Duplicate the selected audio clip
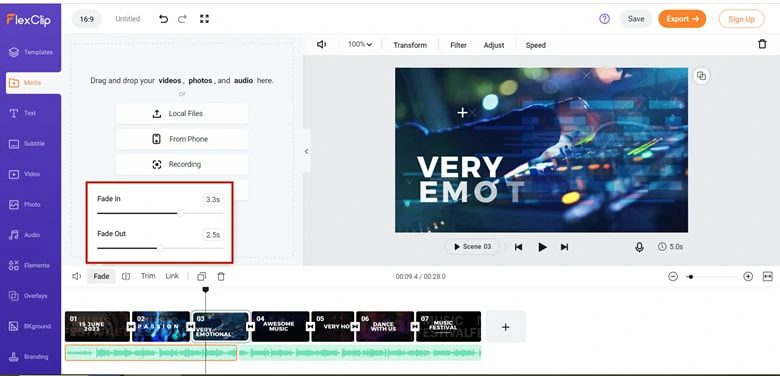The width and height of the screenshot is (780, 376). coord(201,277)
